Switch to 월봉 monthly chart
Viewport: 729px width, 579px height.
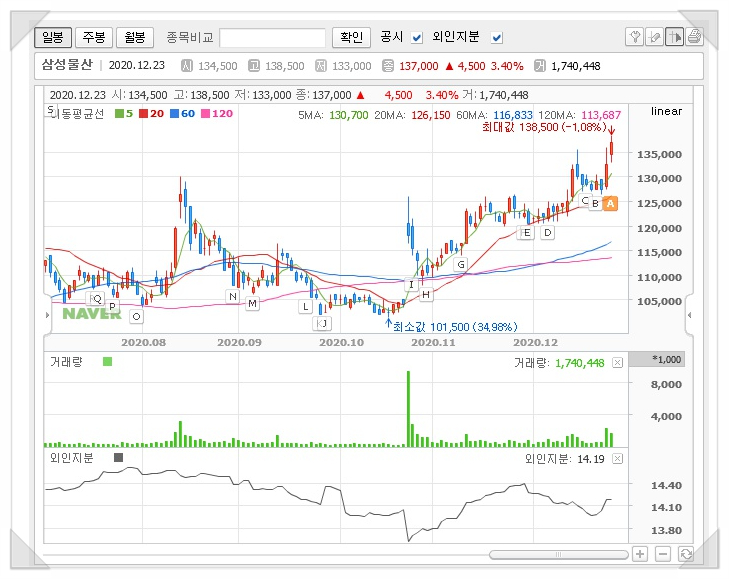coord(135,37)
